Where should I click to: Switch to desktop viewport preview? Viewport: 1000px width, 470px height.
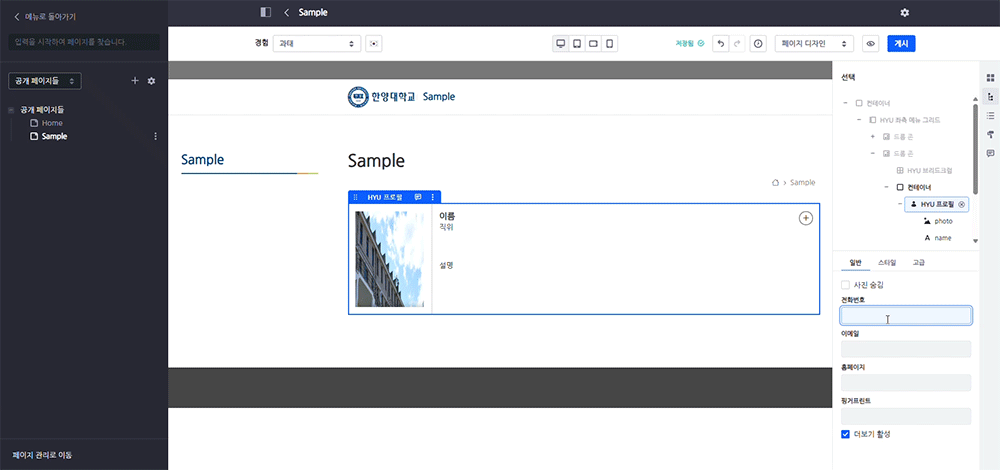[x=561, y=44]
